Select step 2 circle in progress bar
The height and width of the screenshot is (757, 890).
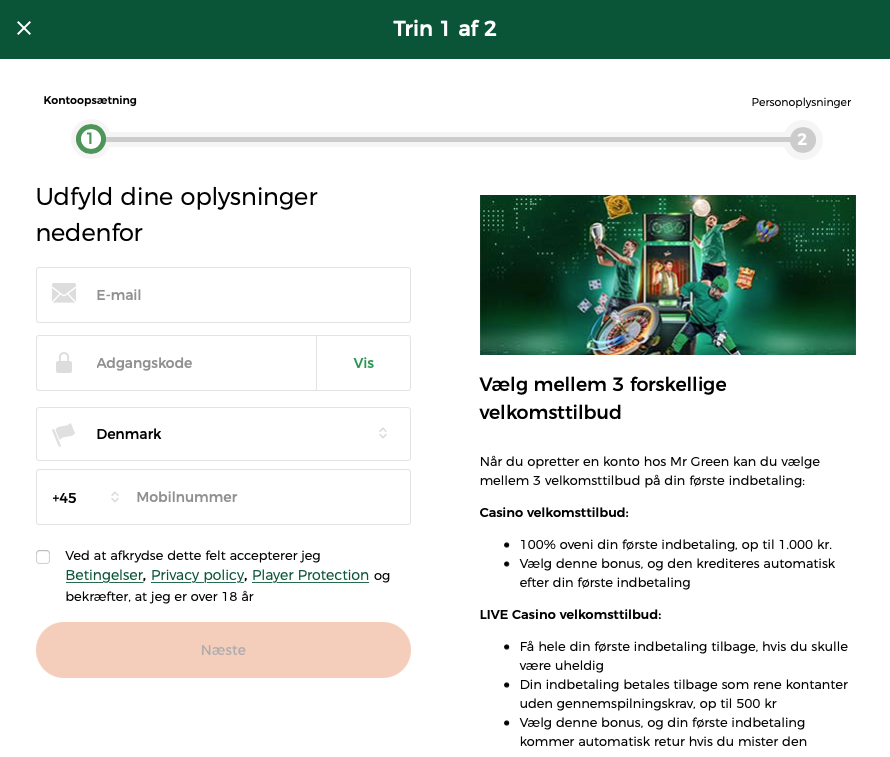pyautogui.click(x=802, y=139)
